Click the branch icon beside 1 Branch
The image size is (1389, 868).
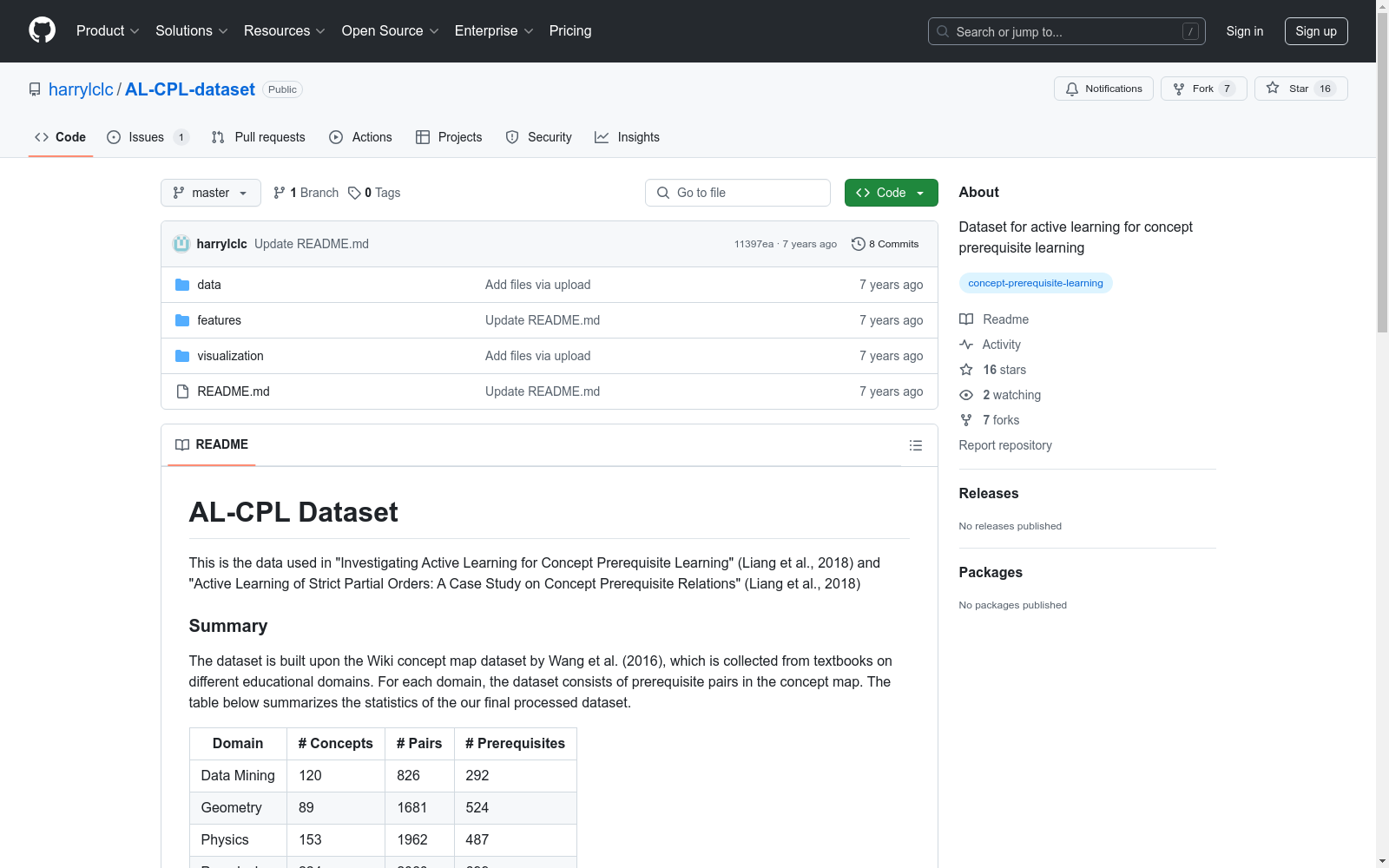click(x=280, y=193)
